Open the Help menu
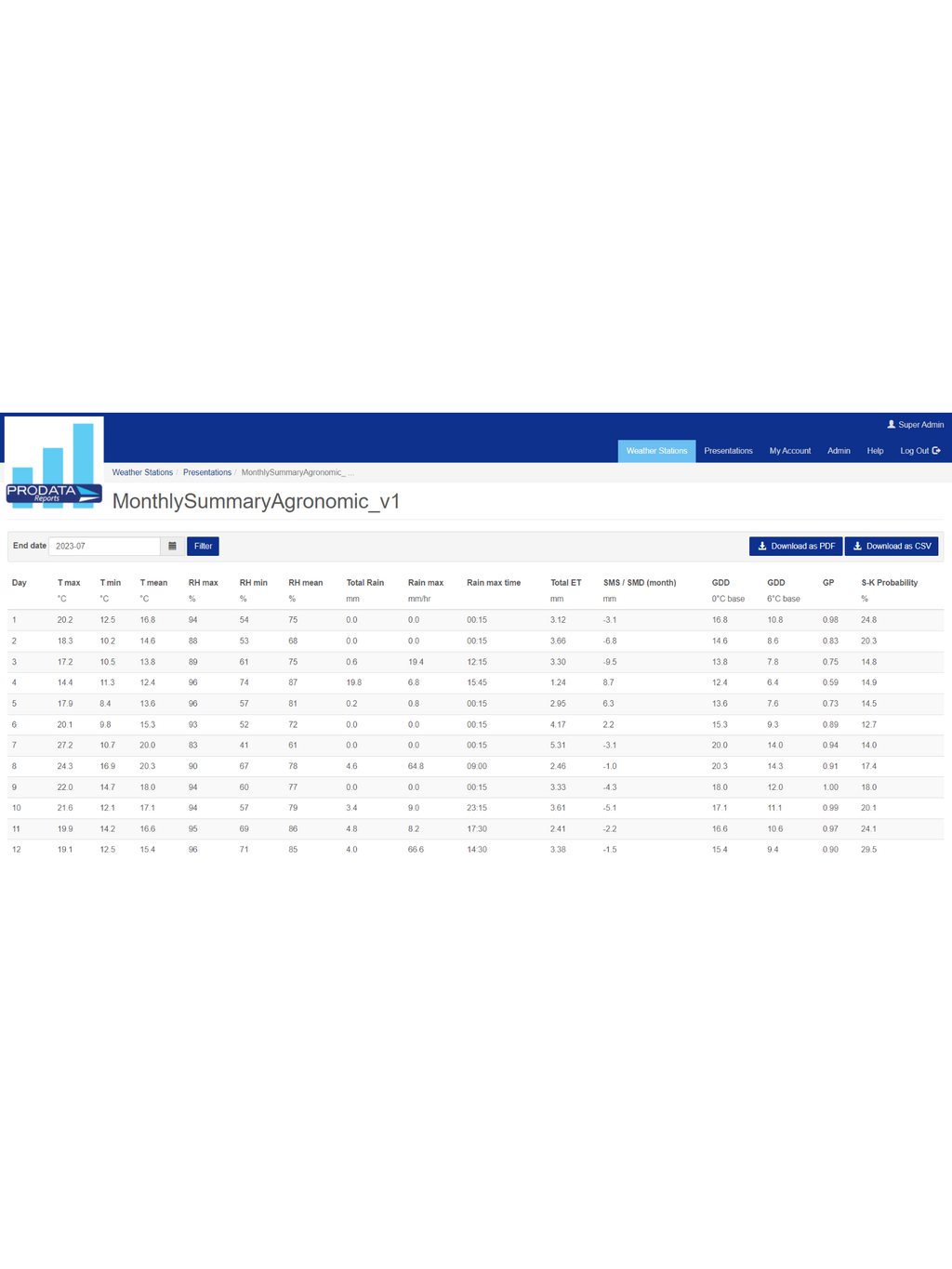Screen dimensions: 952x1269 [x=875, y=451]
